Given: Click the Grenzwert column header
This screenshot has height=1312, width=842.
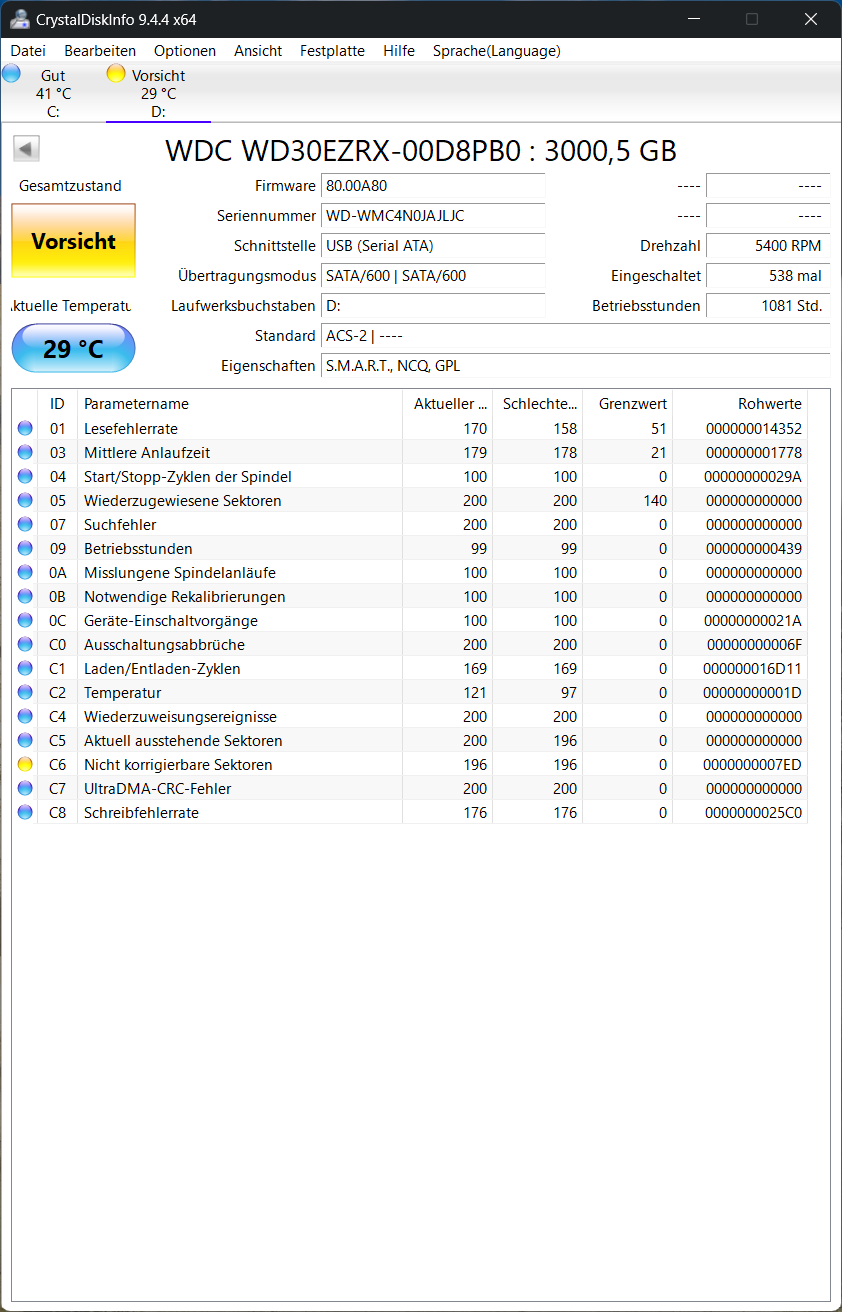Looking at the screenshot, I should [x=628, y=404].
